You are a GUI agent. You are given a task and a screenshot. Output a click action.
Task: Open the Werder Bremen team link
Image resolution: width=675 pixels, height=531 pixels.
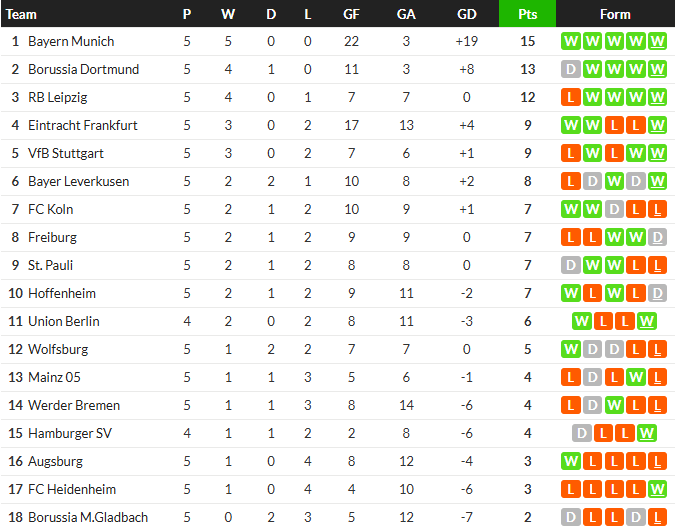point(74,406)
